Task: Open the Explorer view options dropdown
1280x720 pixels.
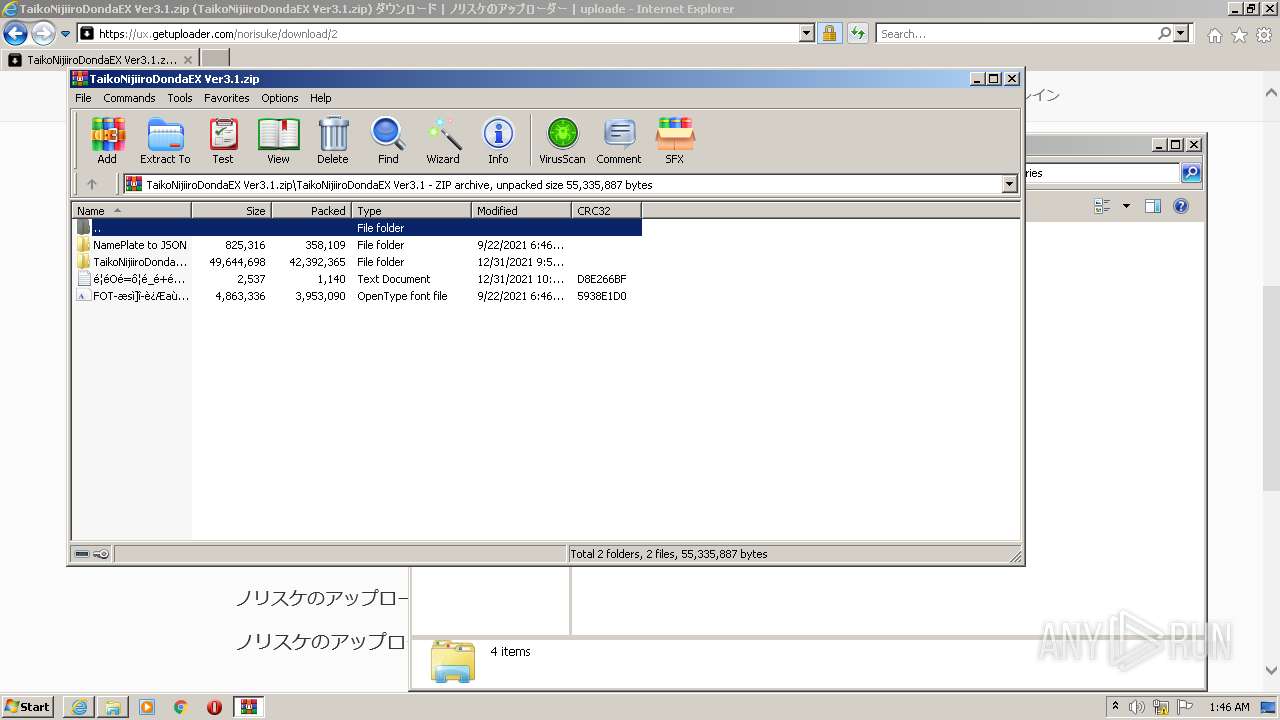Action: tap(1126, 206)
